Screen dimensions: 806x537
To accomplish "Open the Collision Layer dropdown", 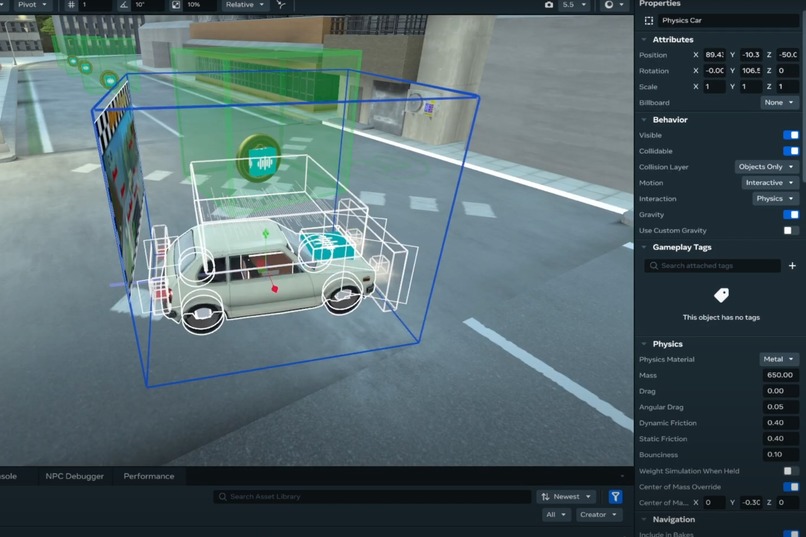I will [766, 167].
